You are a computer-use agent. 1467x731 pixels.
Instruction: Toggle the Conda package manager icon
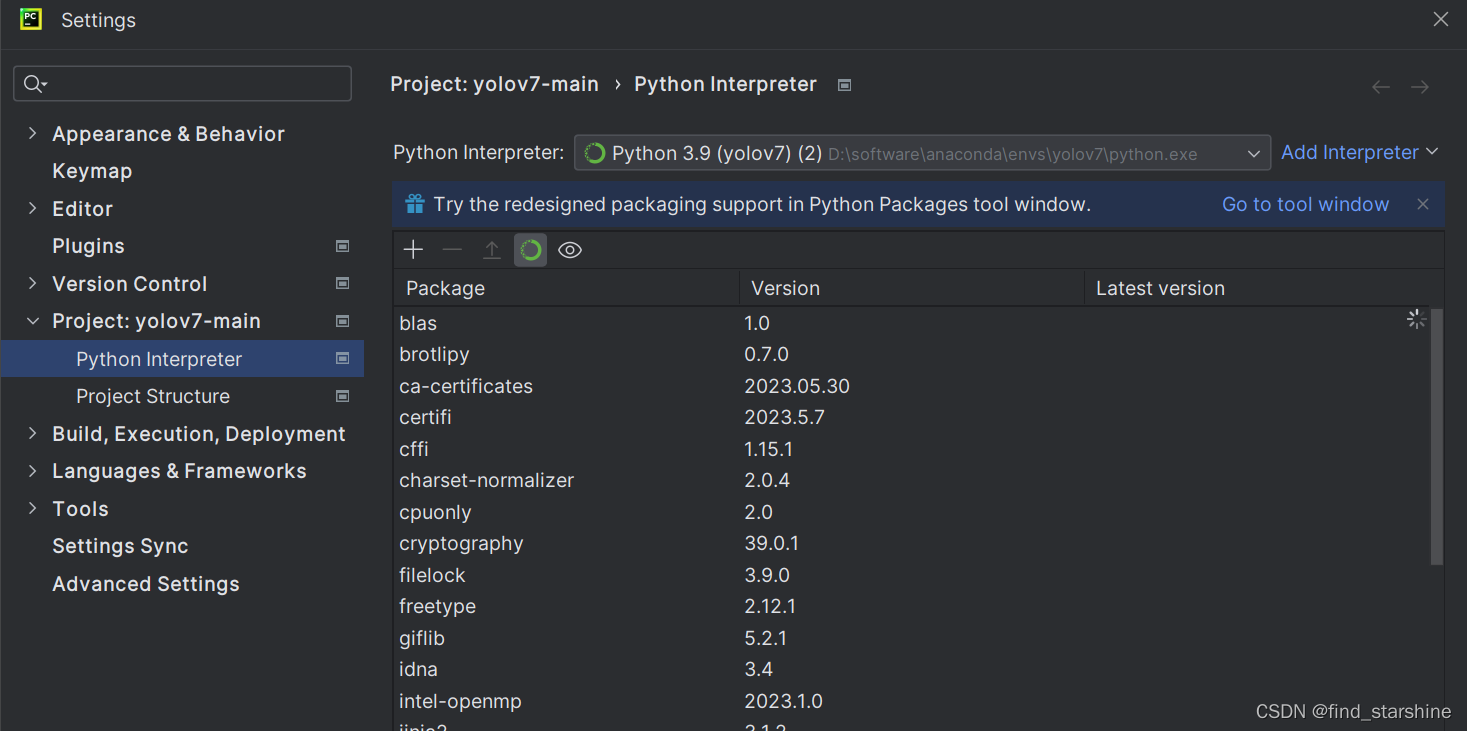pyautogui.click(x=530, y=249)
